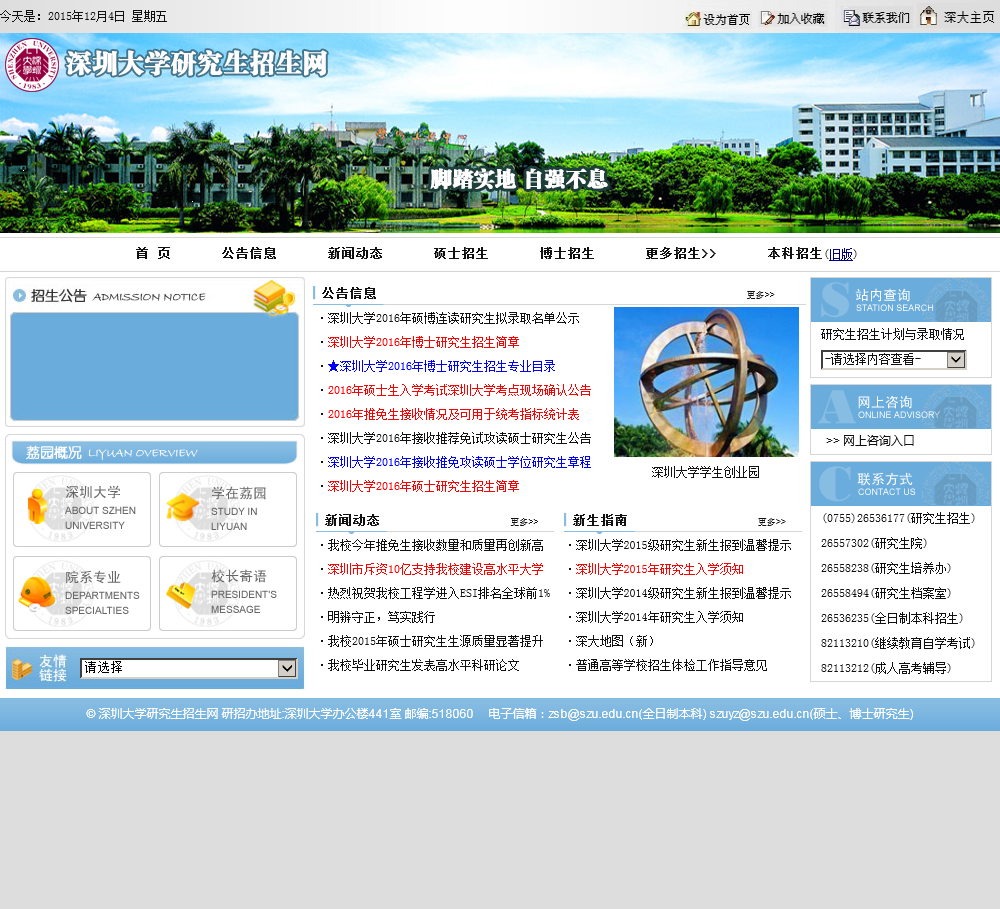Open 2016年接收推荐免试攻读硕士研究生公告
This screenshot has width=1000, height=909.
[x=459, y=438]
